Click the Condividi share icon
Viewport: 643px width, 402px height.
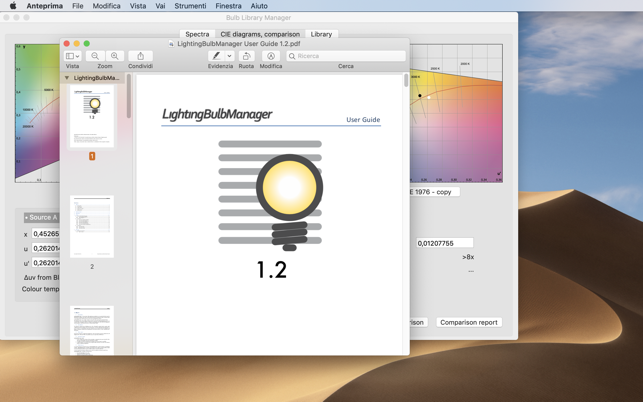pos(140,56)
